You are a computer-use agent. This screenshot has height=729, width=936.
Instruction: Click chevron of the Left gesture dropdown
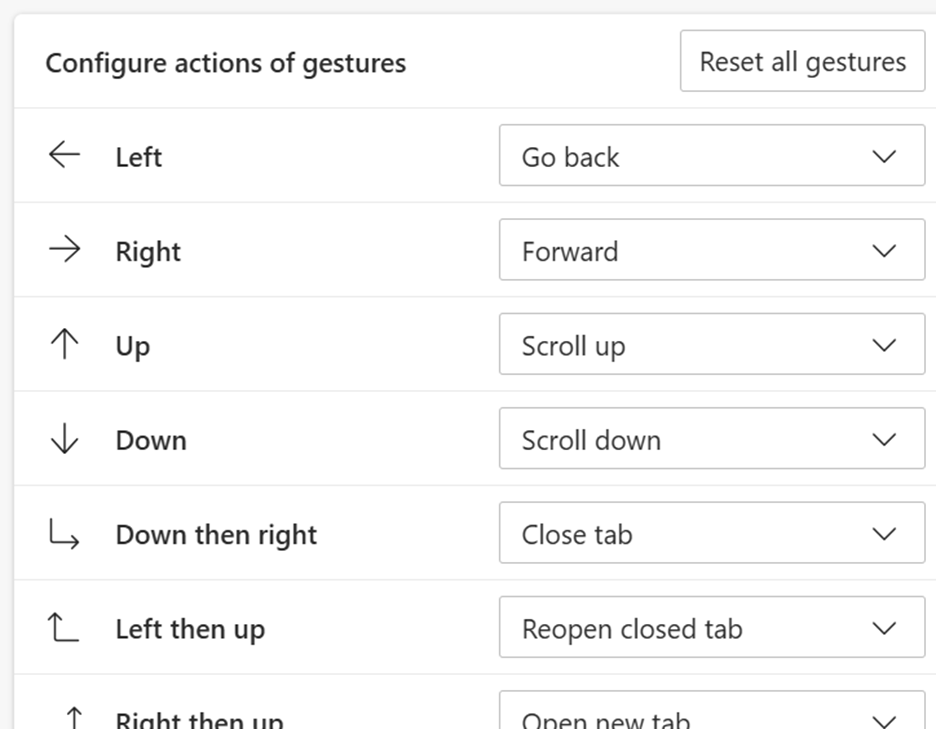[x=884, y=156]
